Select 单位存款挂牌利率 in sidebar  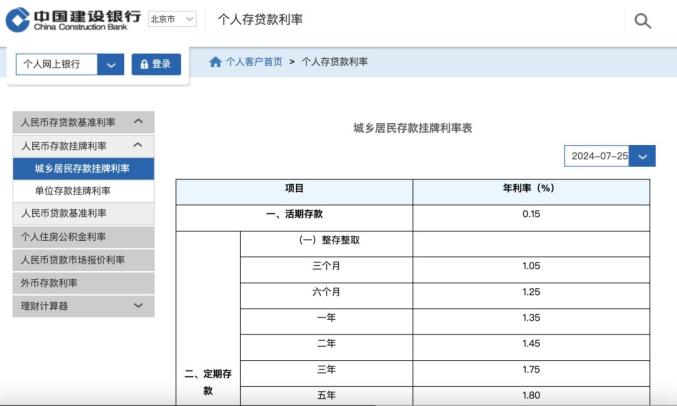(x=72, y=191)
